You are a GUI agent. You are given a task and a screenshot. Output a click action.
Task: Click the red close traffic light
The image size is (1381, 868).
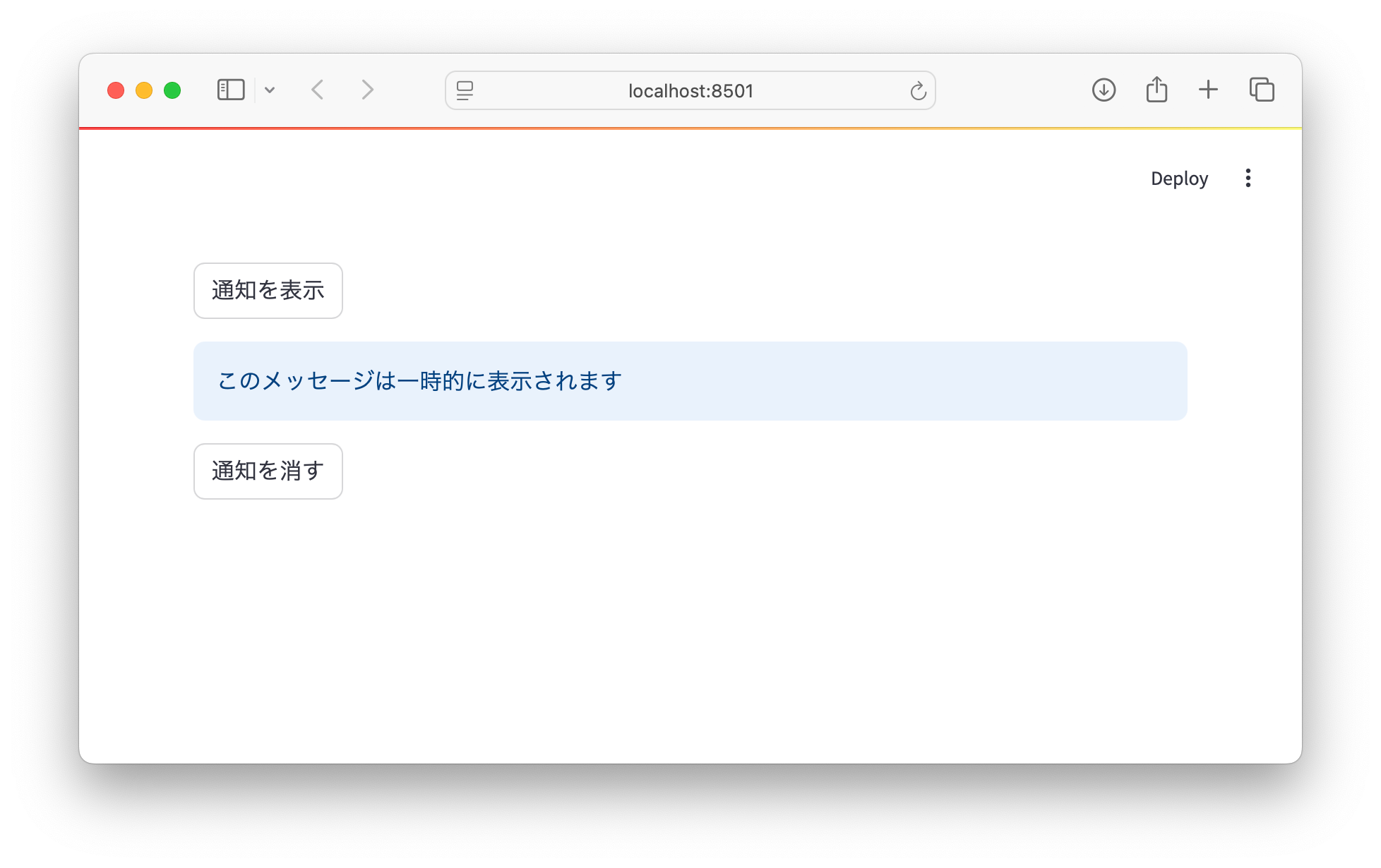coord(116,90)
